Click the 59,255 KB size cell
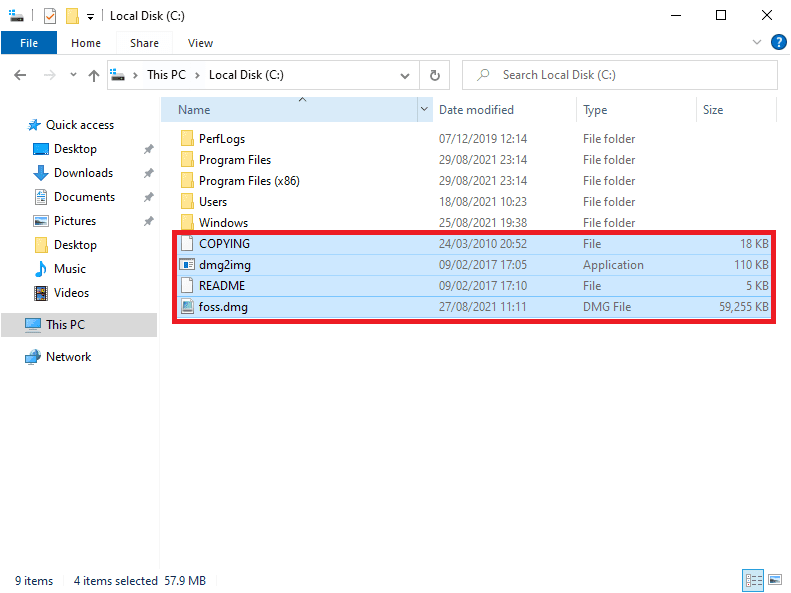 tap(744, 307)
